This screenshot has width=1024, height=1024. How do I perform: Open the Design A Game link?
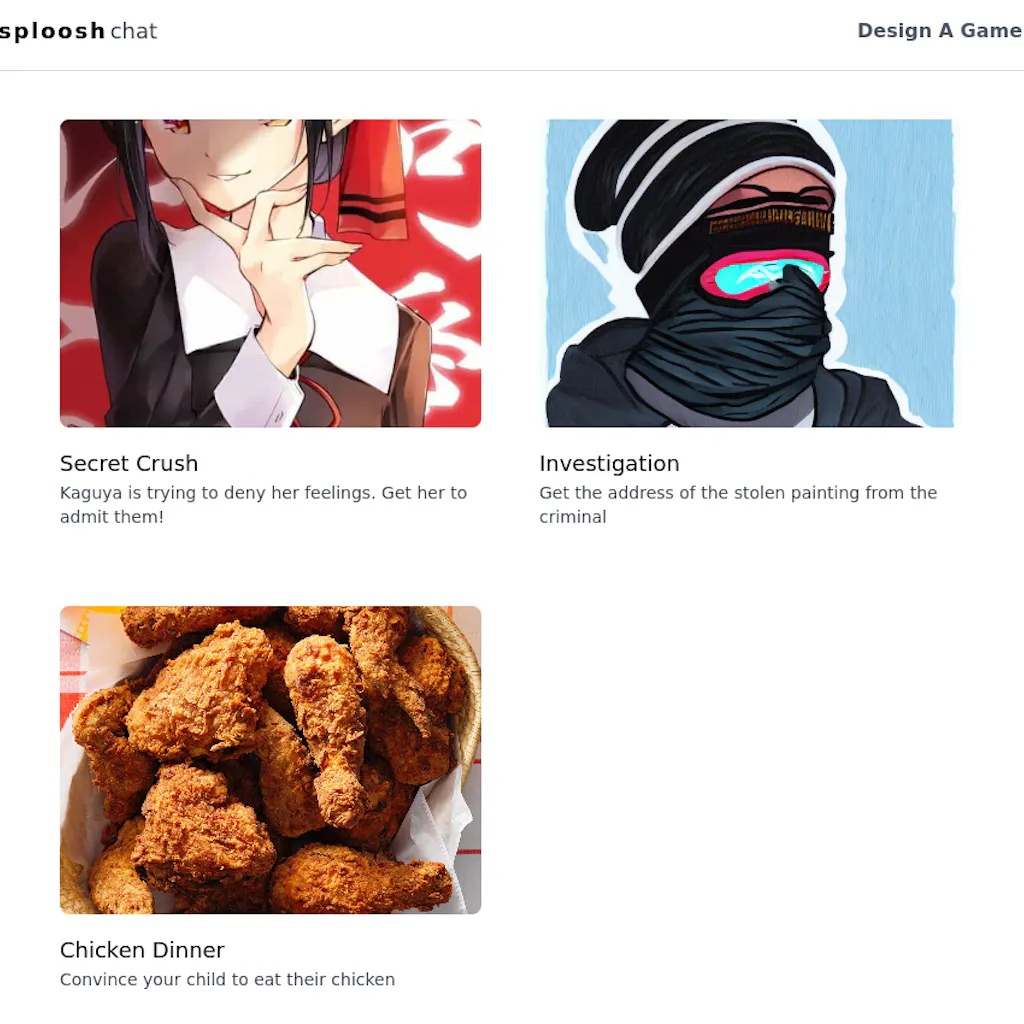(939, 31)
